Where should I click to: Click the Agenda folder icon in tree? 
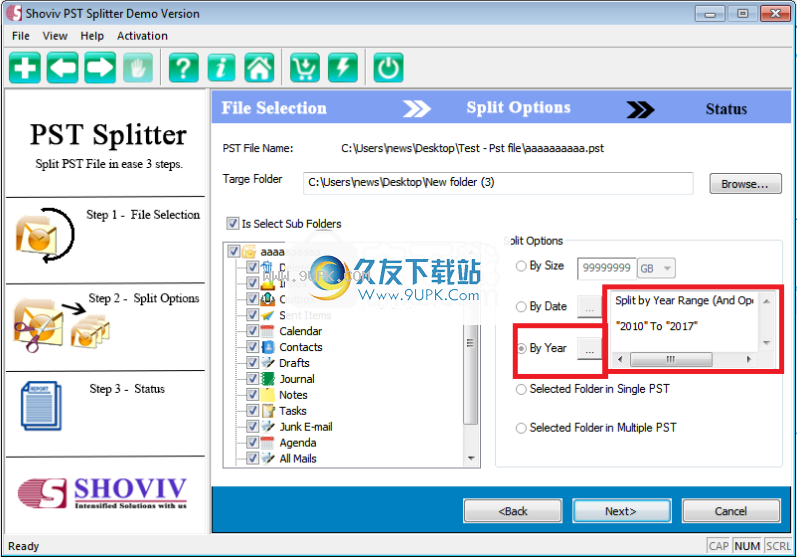[267, 443]
